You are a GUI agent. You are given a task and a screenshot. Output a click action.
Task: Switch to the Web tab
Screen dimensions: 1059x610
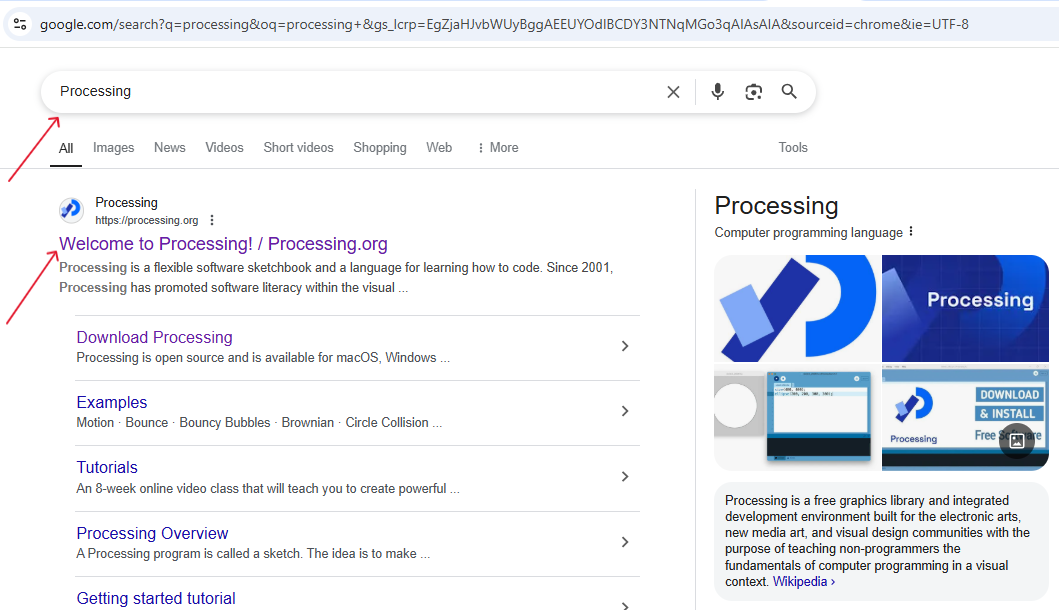click(x=439, y=147)
